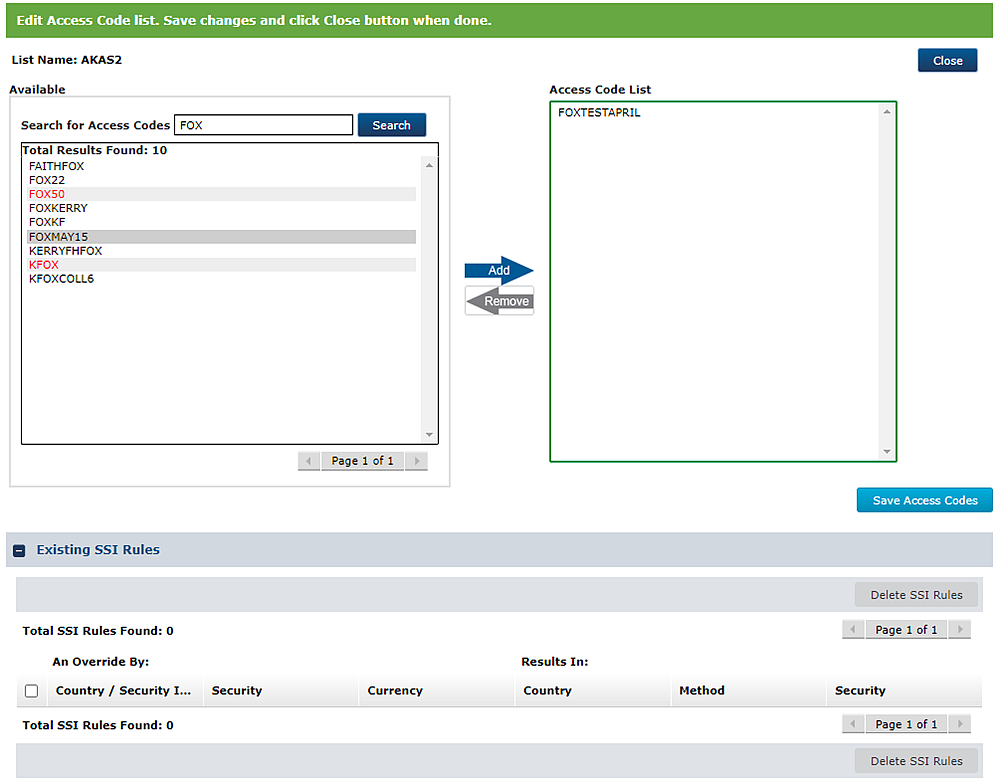Go to previous page of Available results
Screen dimensions: 1000x784
coord(309,461)
